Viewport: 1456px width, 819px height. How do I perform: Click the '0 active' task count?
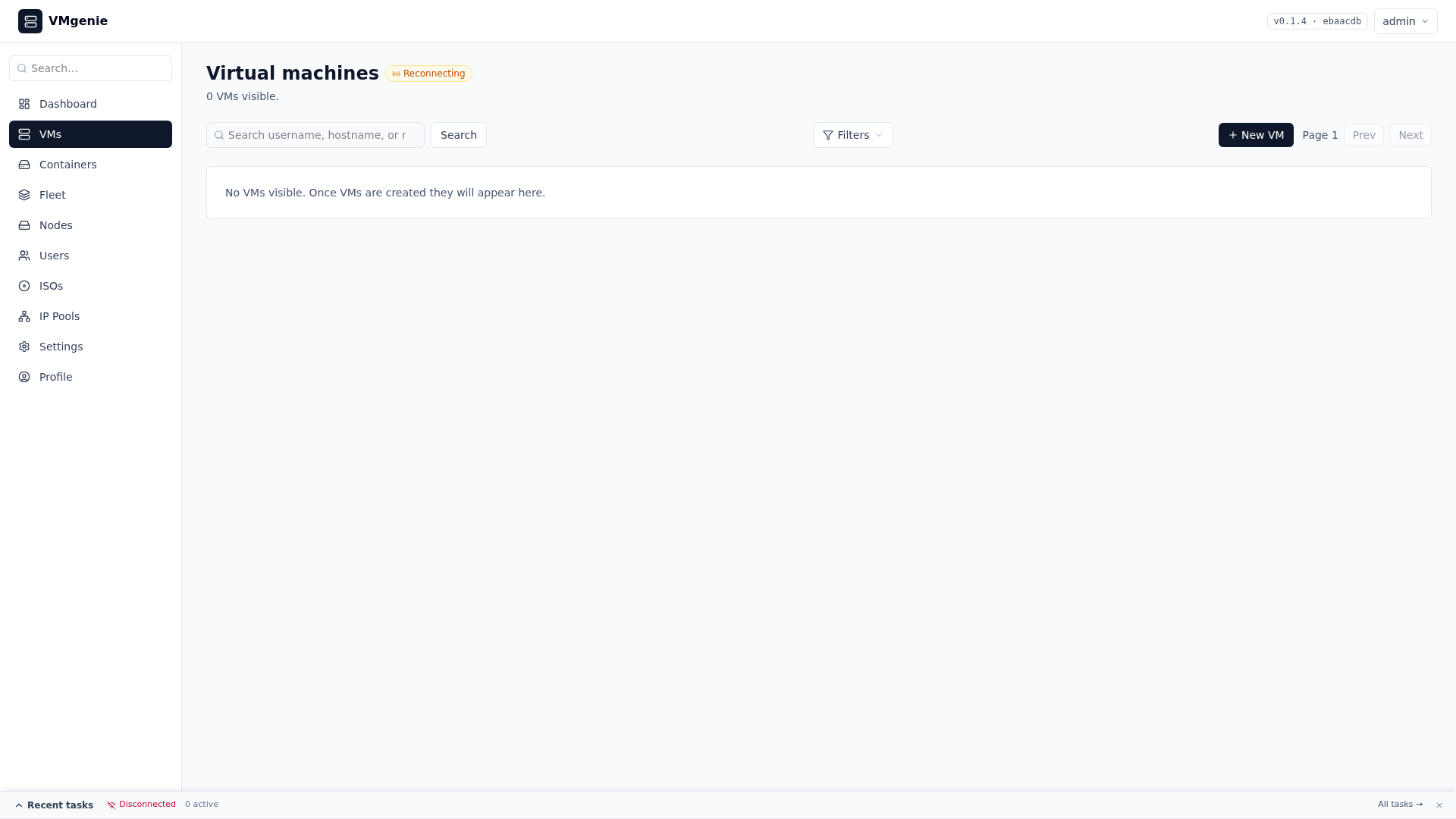coord(202,805)
